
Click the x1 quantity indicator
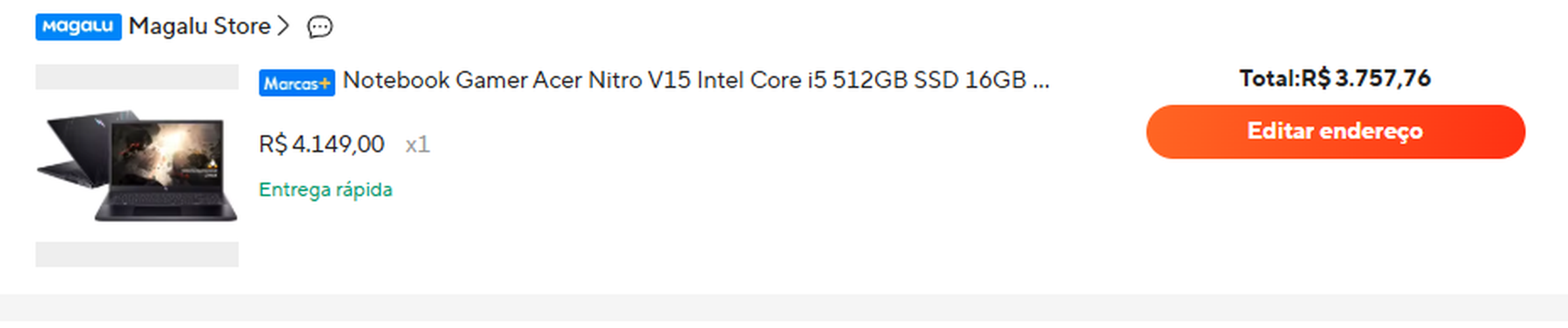[x=417, y=144]
